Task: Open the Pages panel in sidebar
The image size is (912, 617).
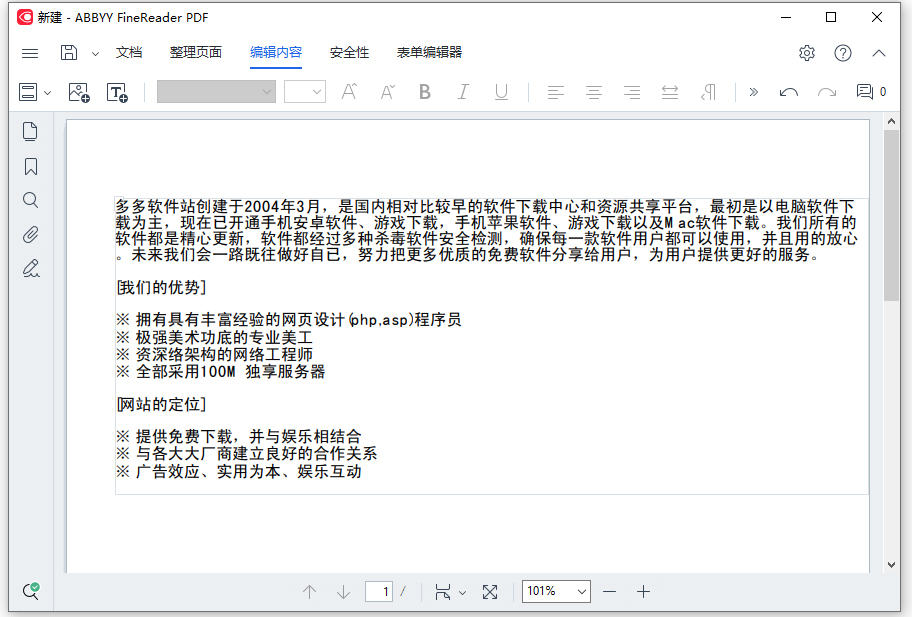Action: point(30,131)
